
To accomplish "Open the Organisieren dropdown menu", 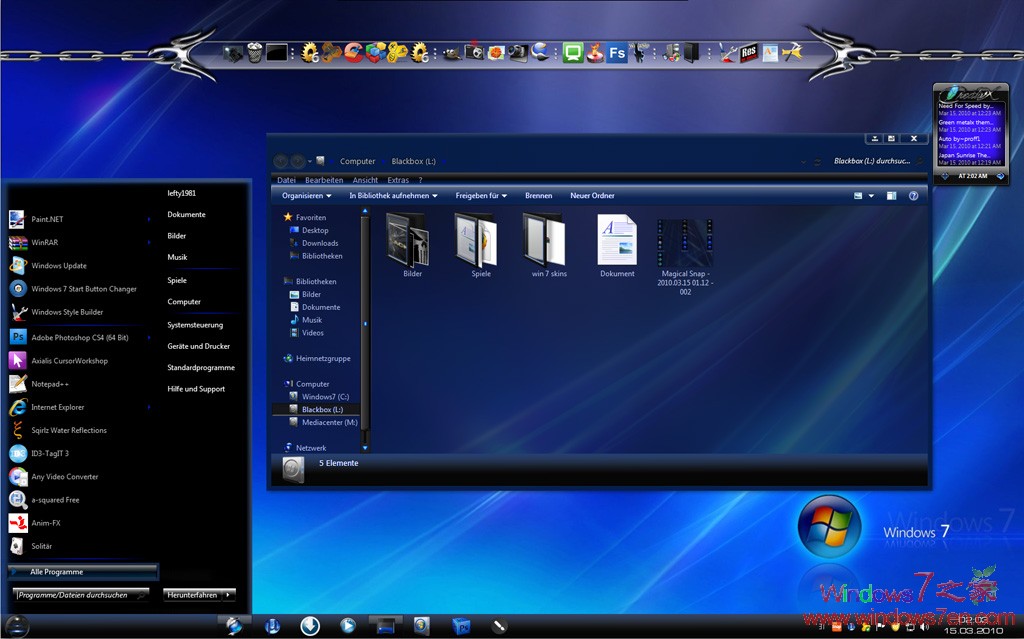I will 305,196.
